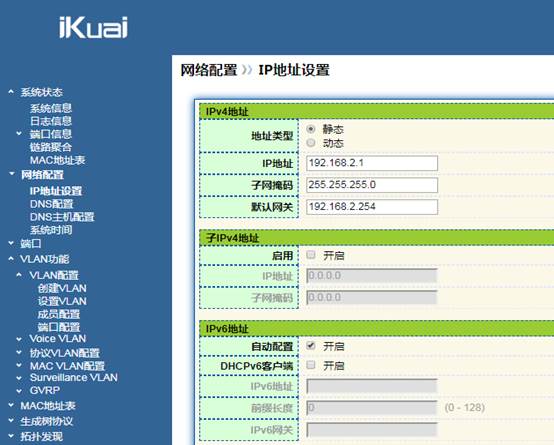Open 日志信息 page
This screenshot has width=554, height=445.
coord(51,121)
